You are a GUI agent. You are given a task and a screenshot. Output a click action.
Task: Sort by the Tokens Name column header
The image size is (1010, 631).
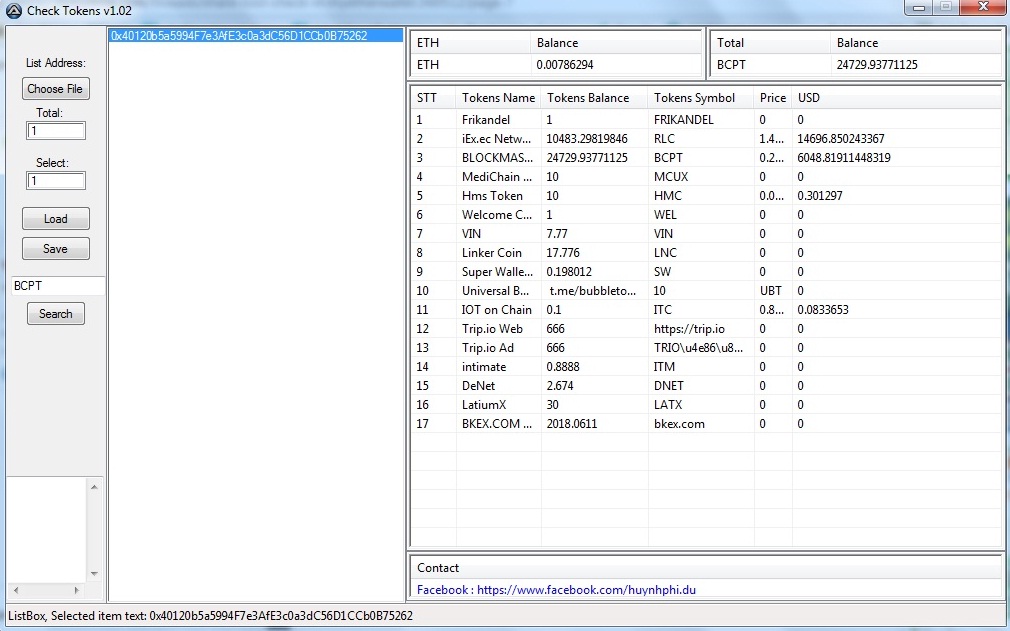[x=498, y=98]
